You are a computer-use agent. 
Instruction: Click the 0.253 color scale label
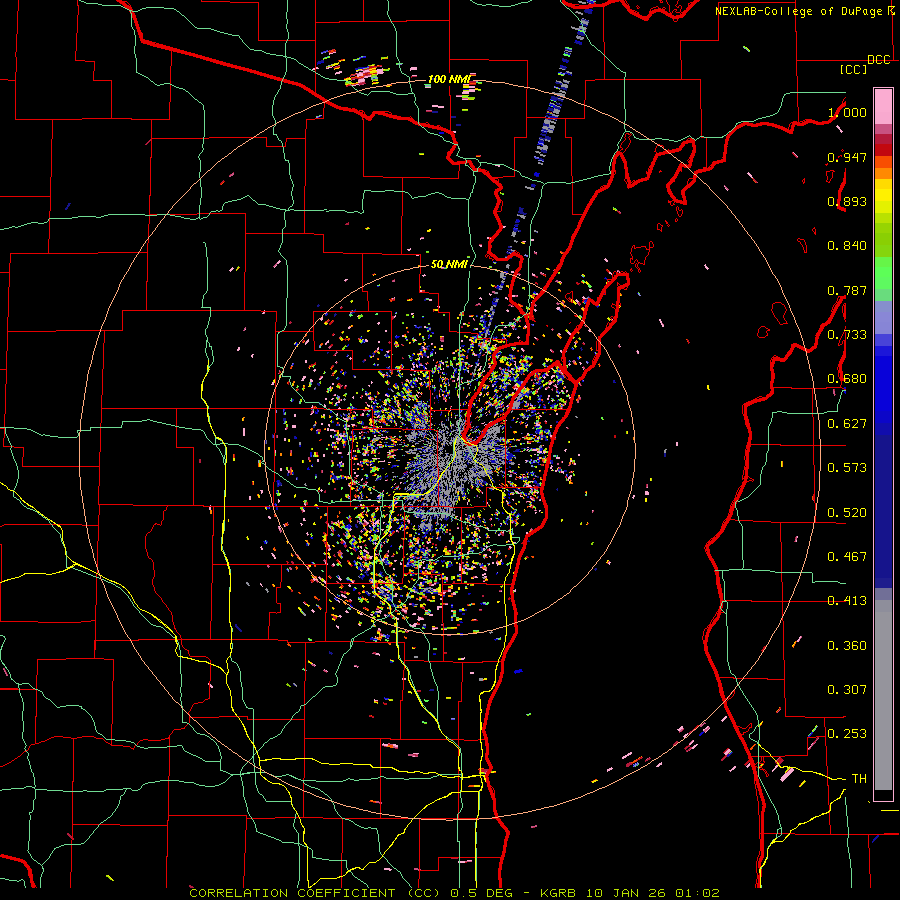click(x=847, y=734)
